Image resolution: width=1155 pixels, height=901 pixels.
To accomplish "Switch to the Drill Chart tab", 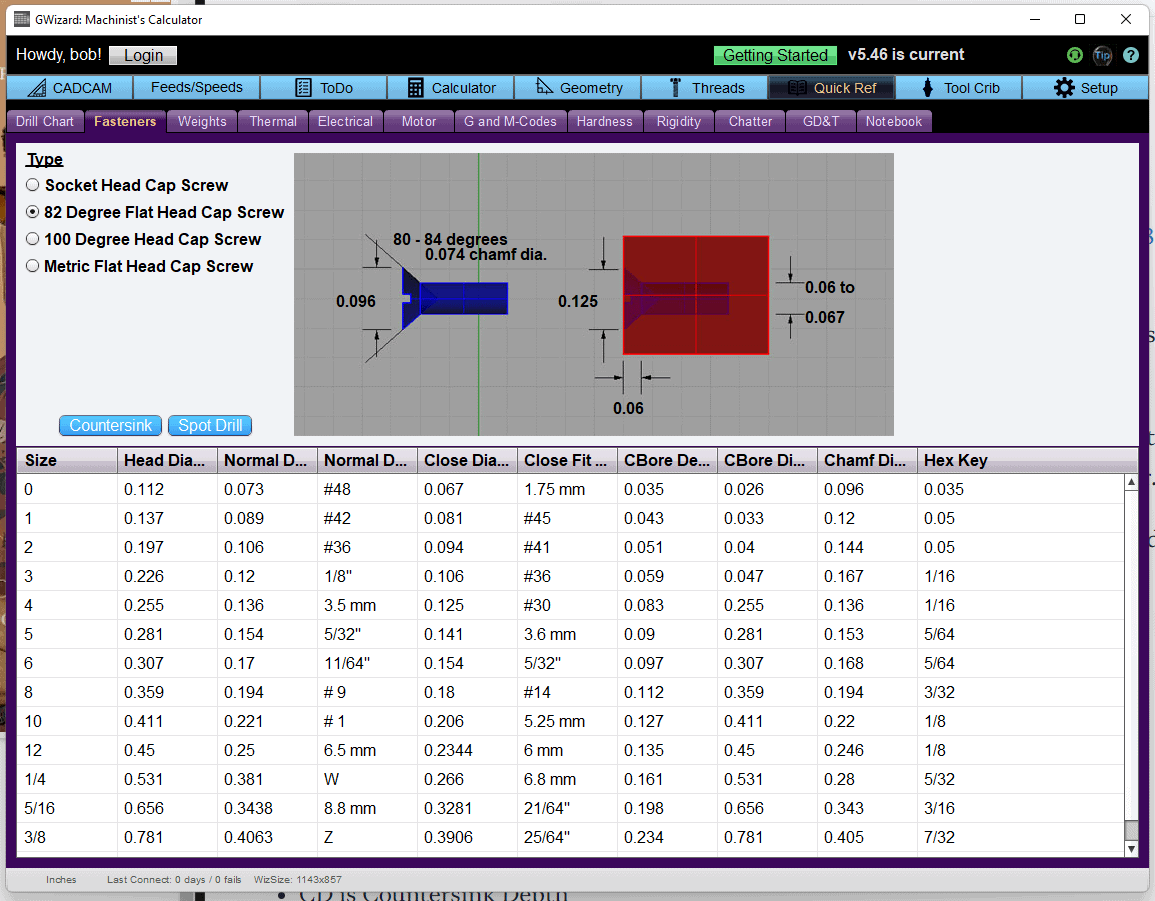I will pyautogui.click(x=44, y=121).
